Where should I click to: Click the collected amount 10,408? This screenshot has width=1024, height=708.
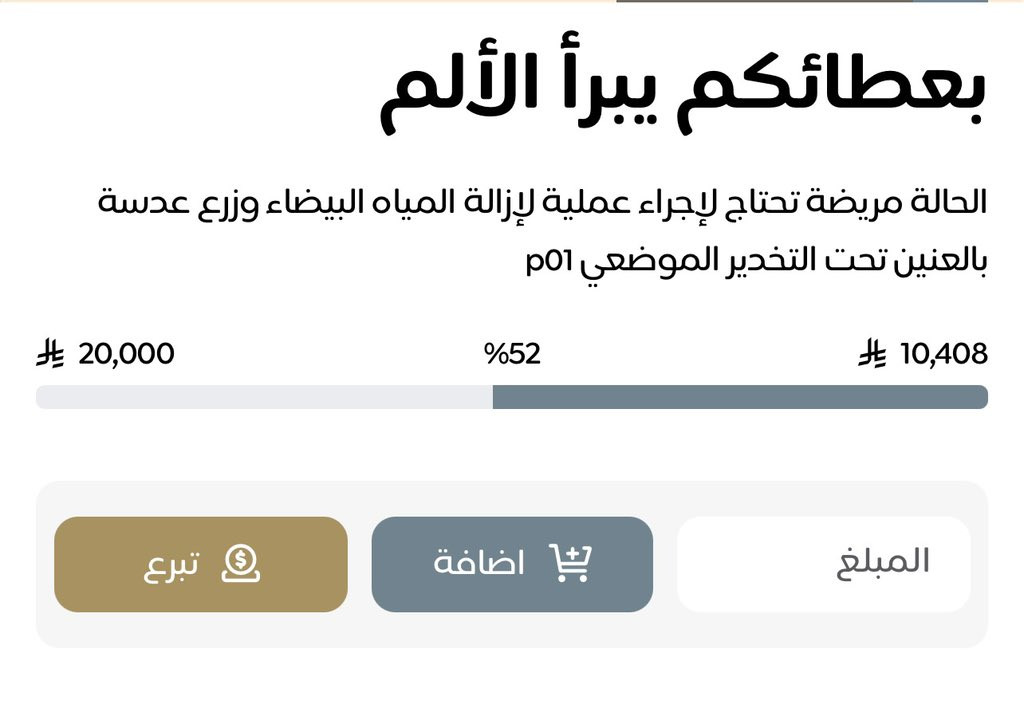pyautogui.click(x=943, y=353)
